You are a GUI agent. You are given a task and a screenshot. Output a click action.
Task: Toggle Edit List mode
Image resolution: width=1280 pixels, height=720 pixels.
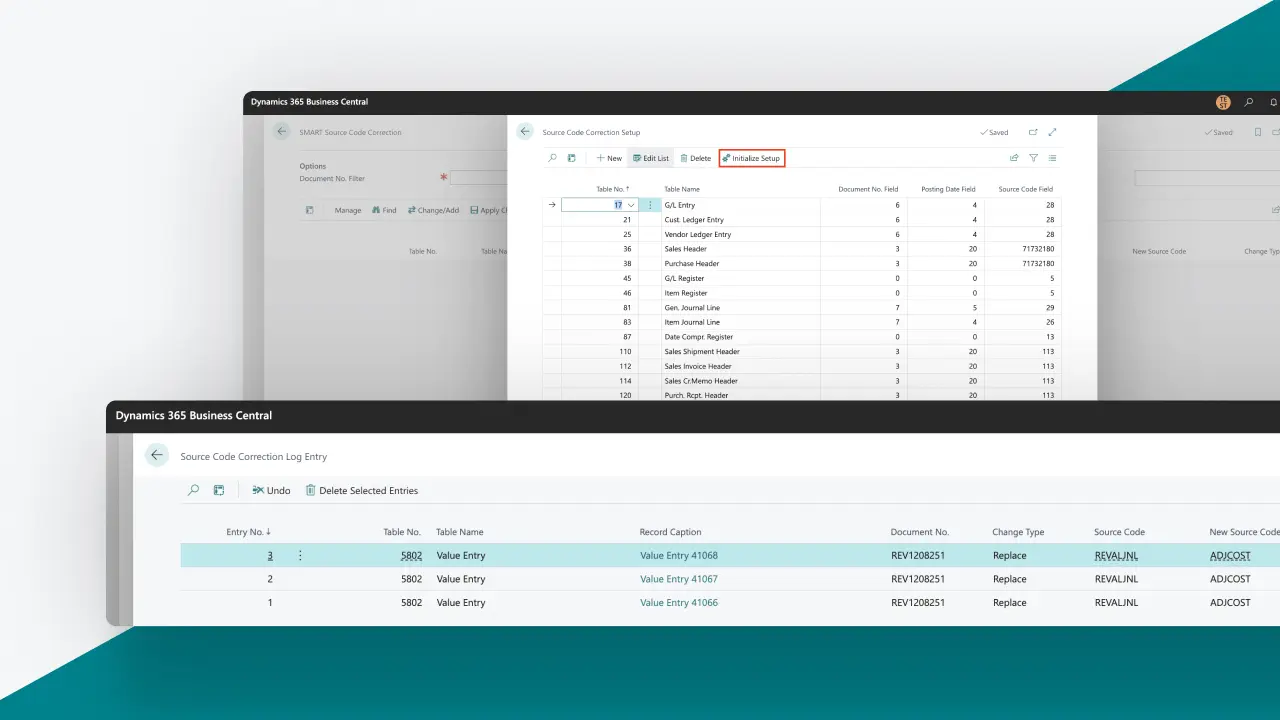pos(651,158)
